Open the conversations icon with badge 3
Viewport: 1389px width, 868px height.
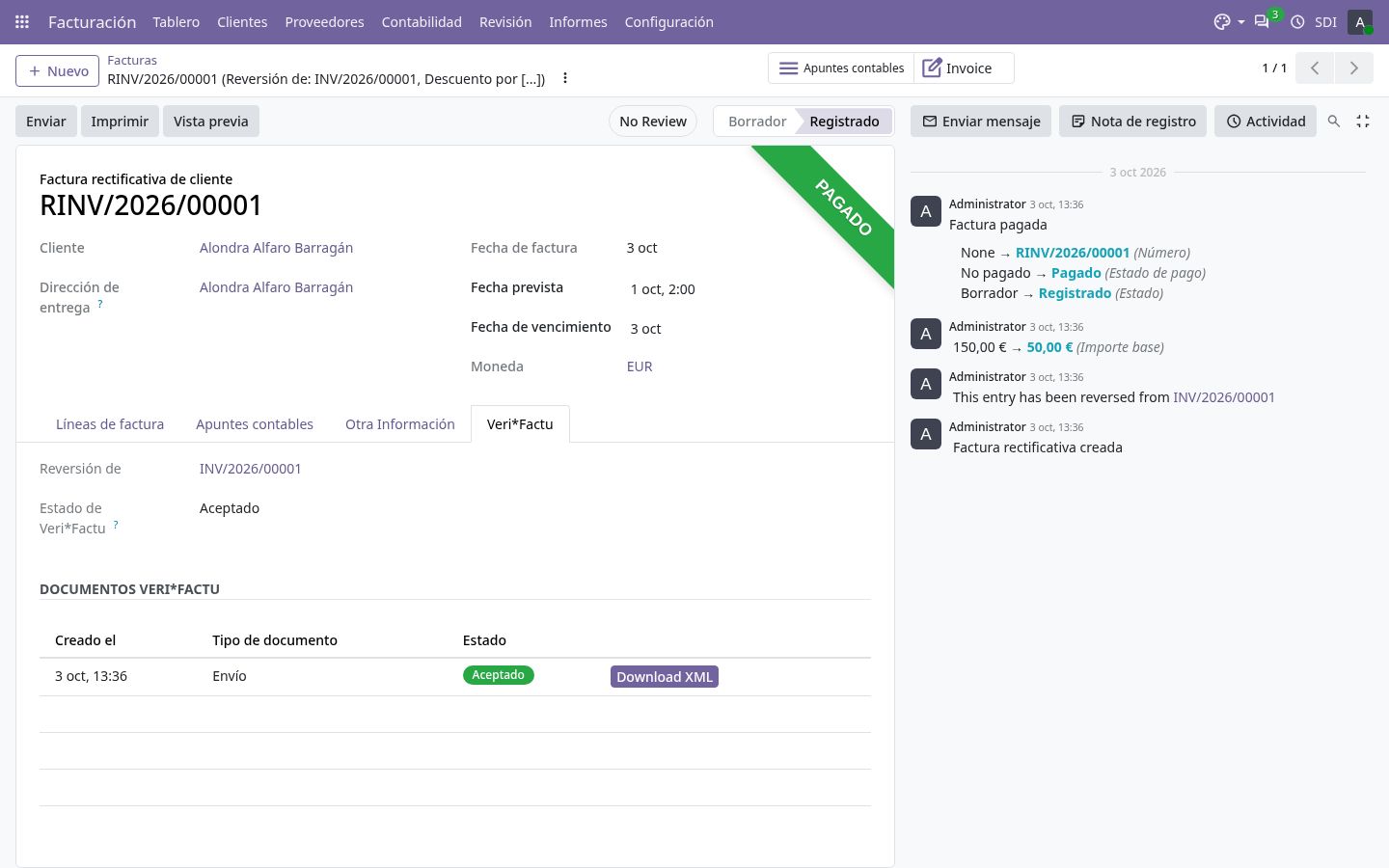tap(1262, 21)
